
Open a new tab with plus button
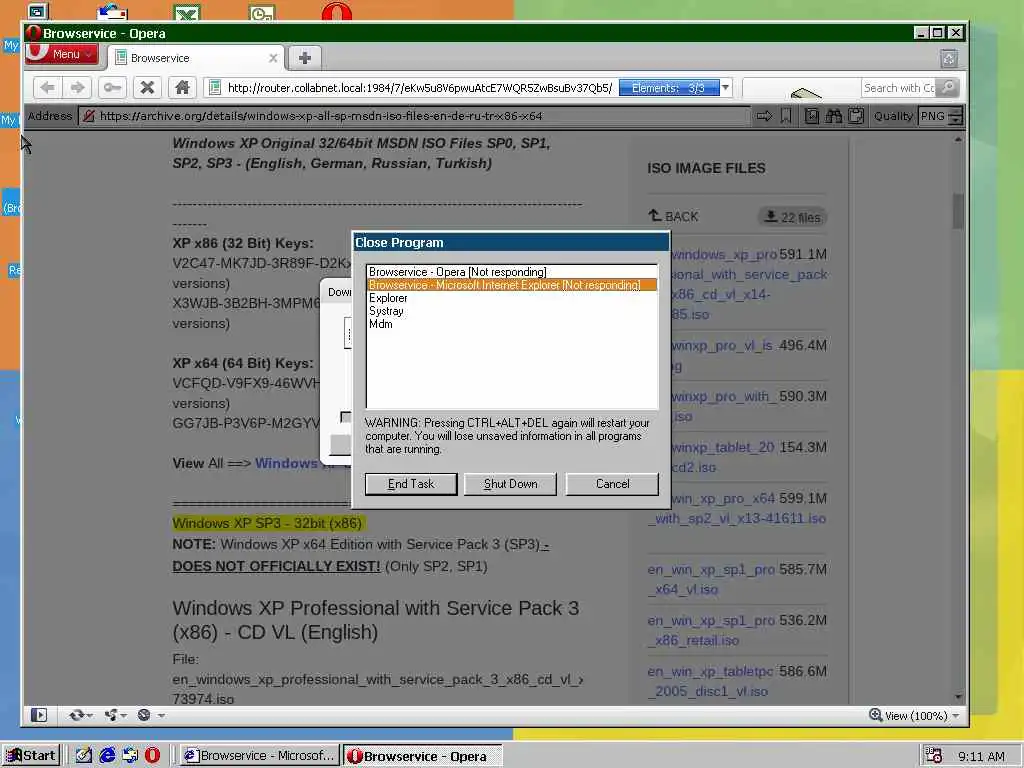pos(304,58)
